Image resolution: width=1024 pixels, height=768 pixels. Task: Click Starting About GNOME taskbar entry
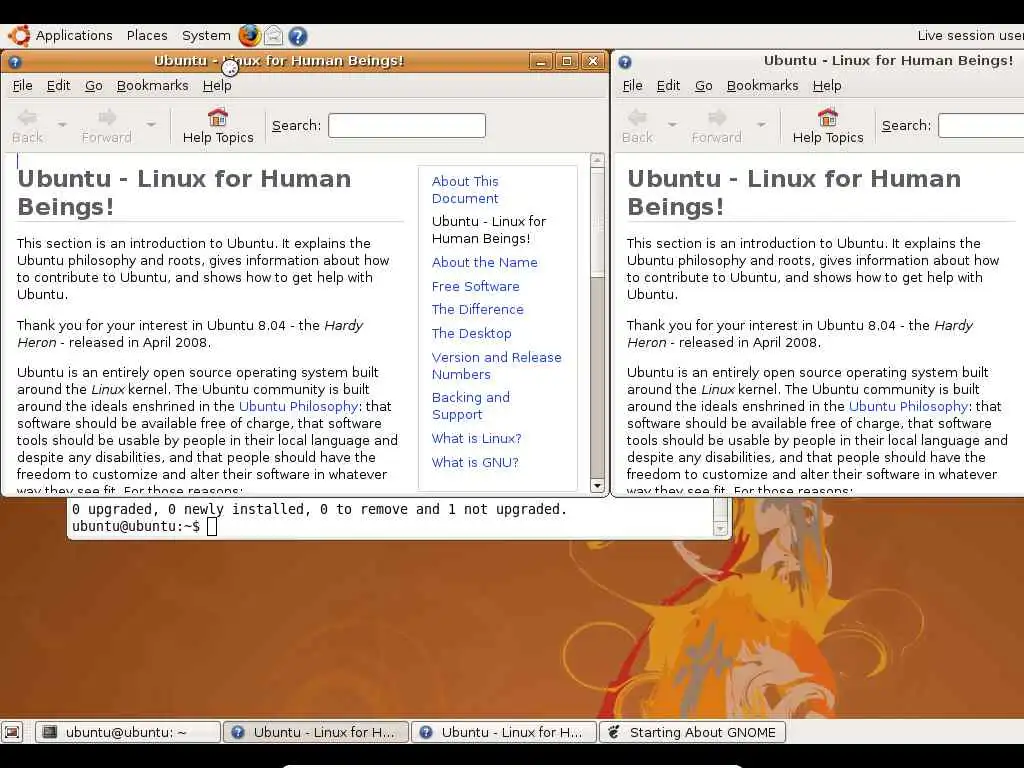692,732
